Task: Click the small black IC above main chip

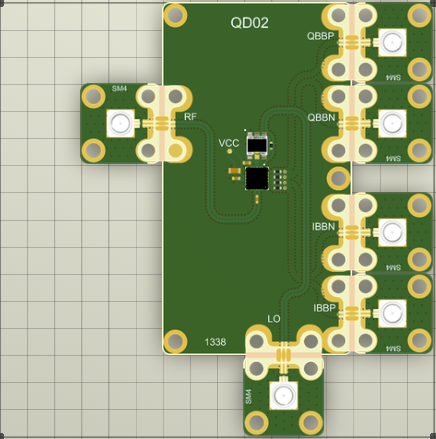Action: (257, 145)
